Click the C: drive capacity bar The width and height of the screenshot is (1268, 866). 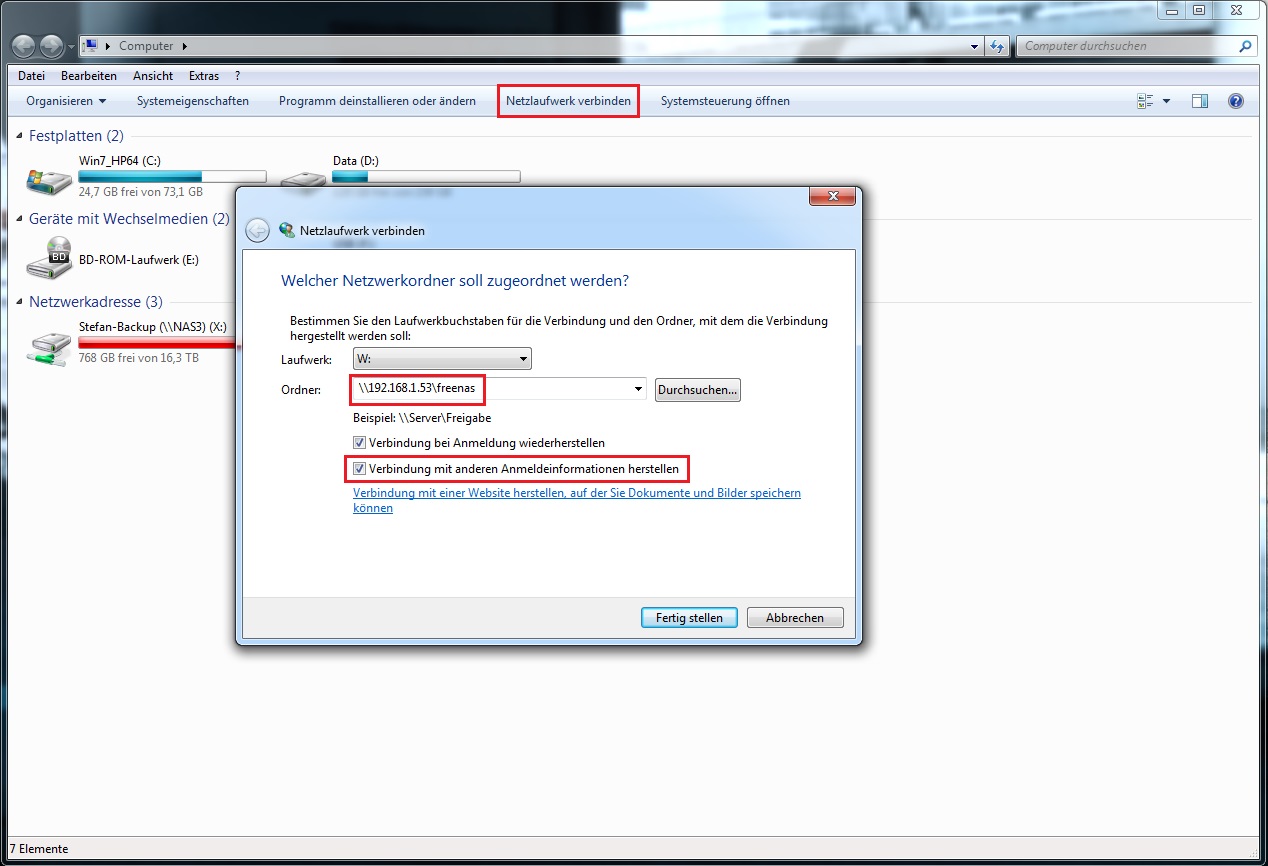click(172, 177)
